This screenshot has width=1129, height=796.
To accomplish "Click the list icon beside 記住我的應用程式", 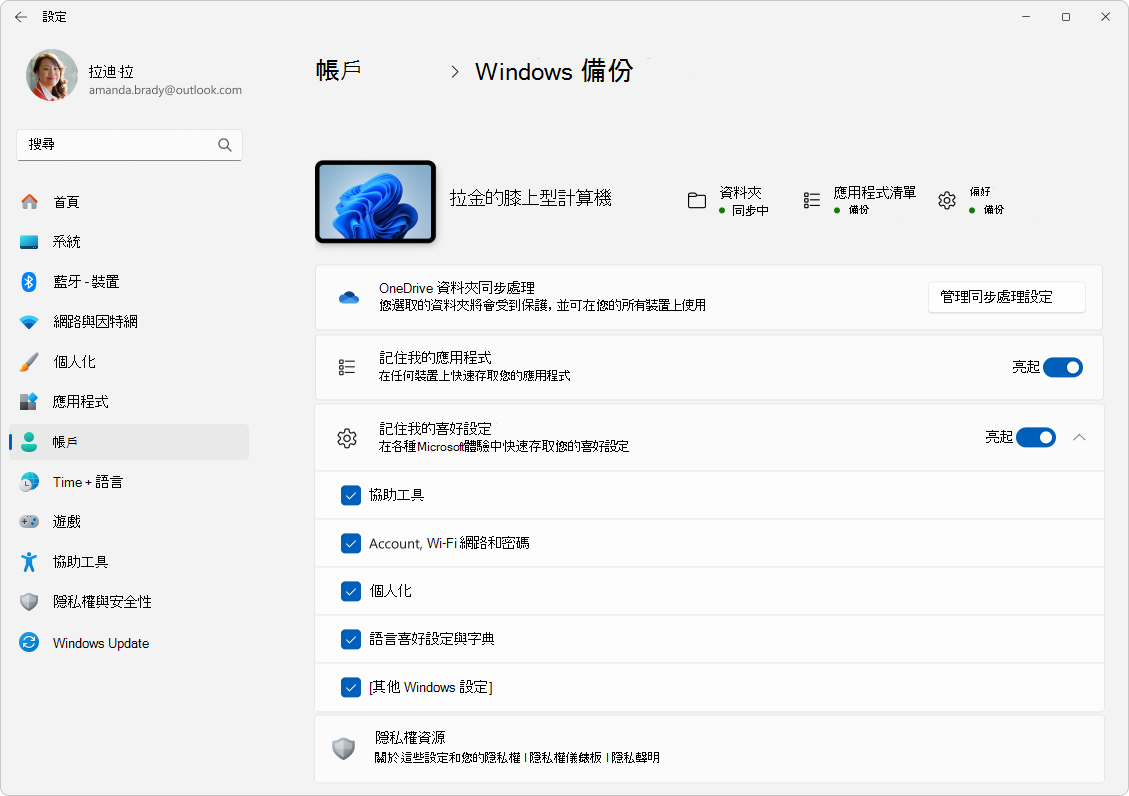I will (x=347, y=367).
